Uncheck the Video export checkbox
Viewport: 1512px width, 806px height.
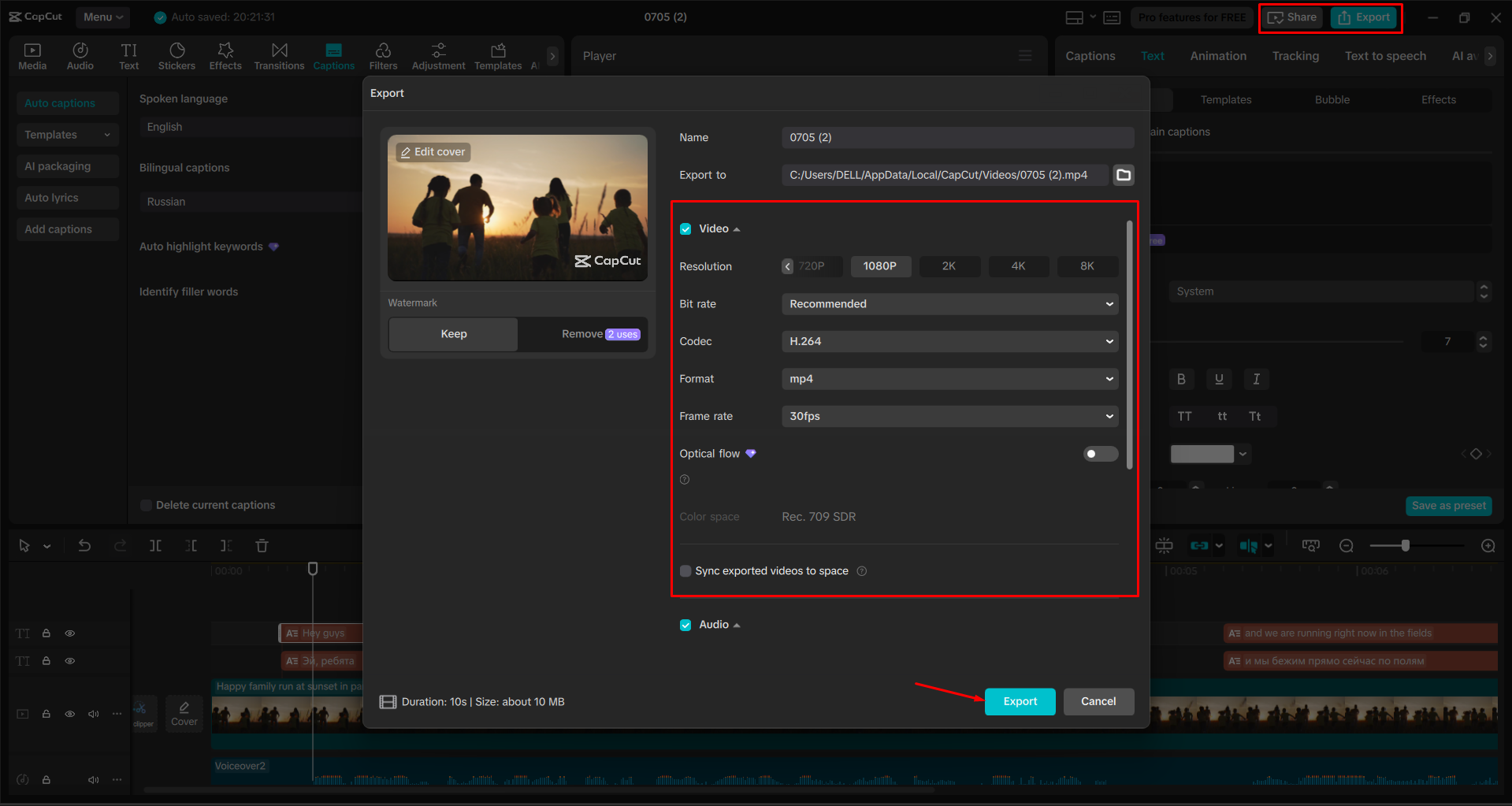tap(685, 228)
